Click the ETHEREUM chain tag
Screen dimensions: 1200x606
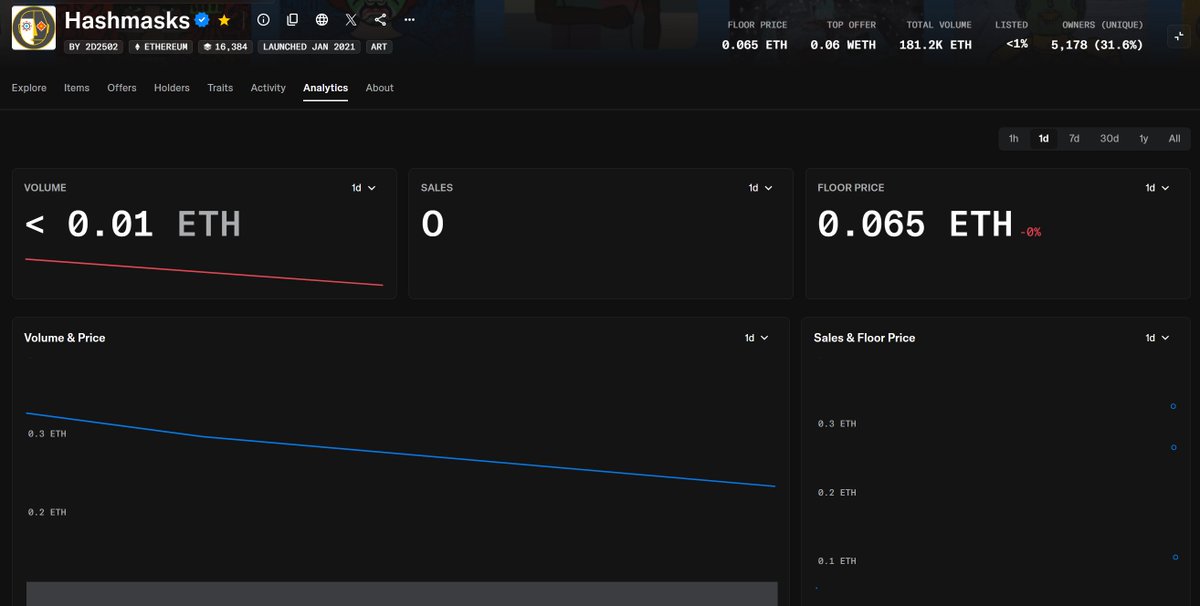point(161,47)
